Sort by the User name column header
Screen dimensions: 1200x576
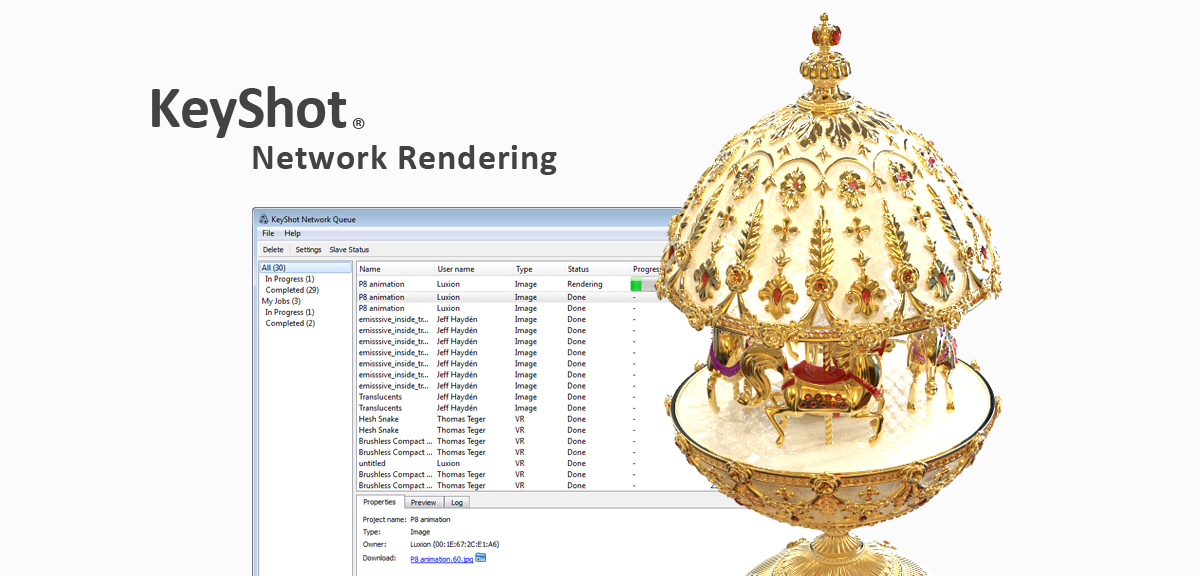coord(474,269)
